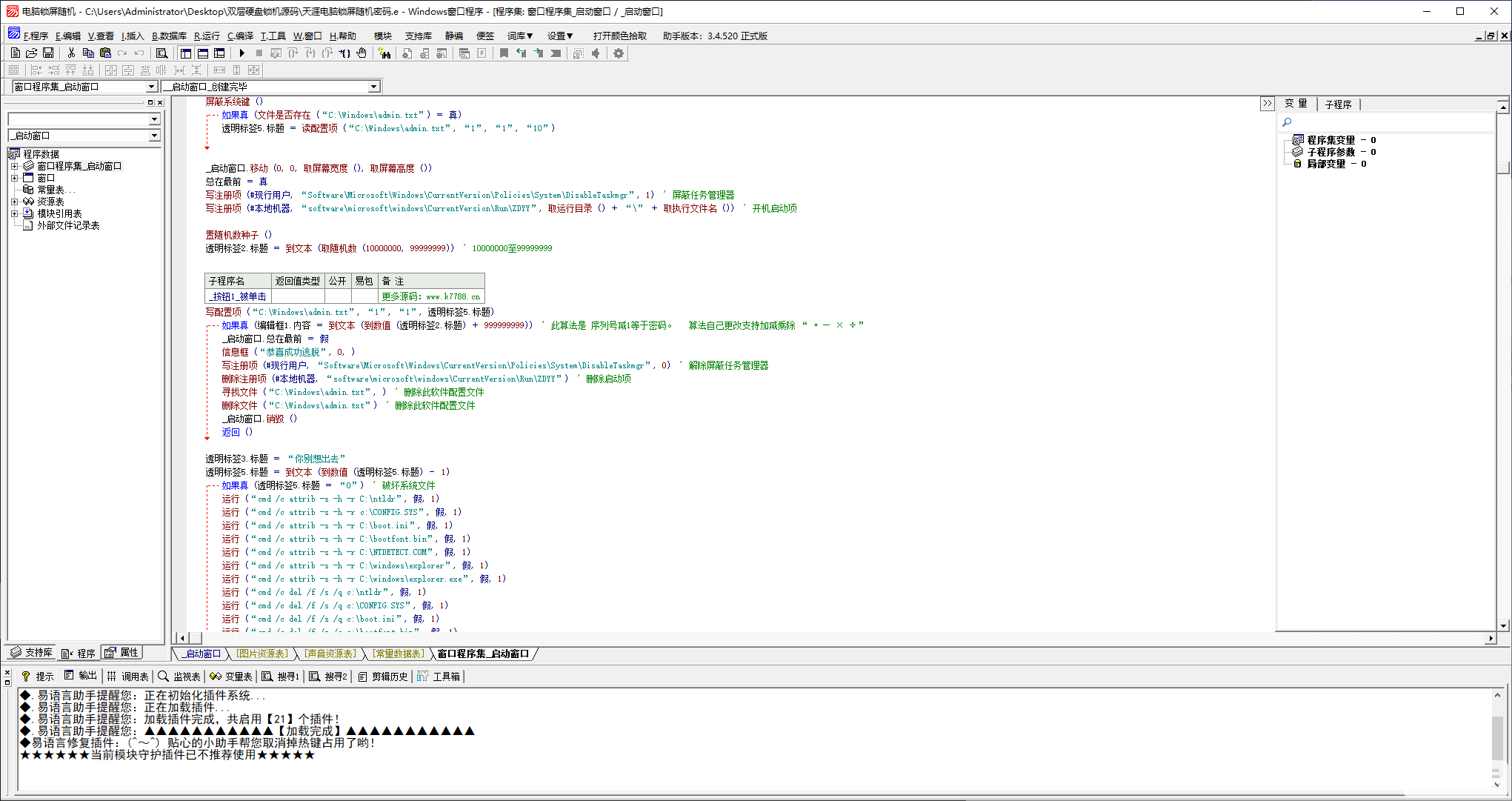Click the hand breakpoint icon
The height and width of the screenshot is (801, 1512).
click(x=362, y=53)
